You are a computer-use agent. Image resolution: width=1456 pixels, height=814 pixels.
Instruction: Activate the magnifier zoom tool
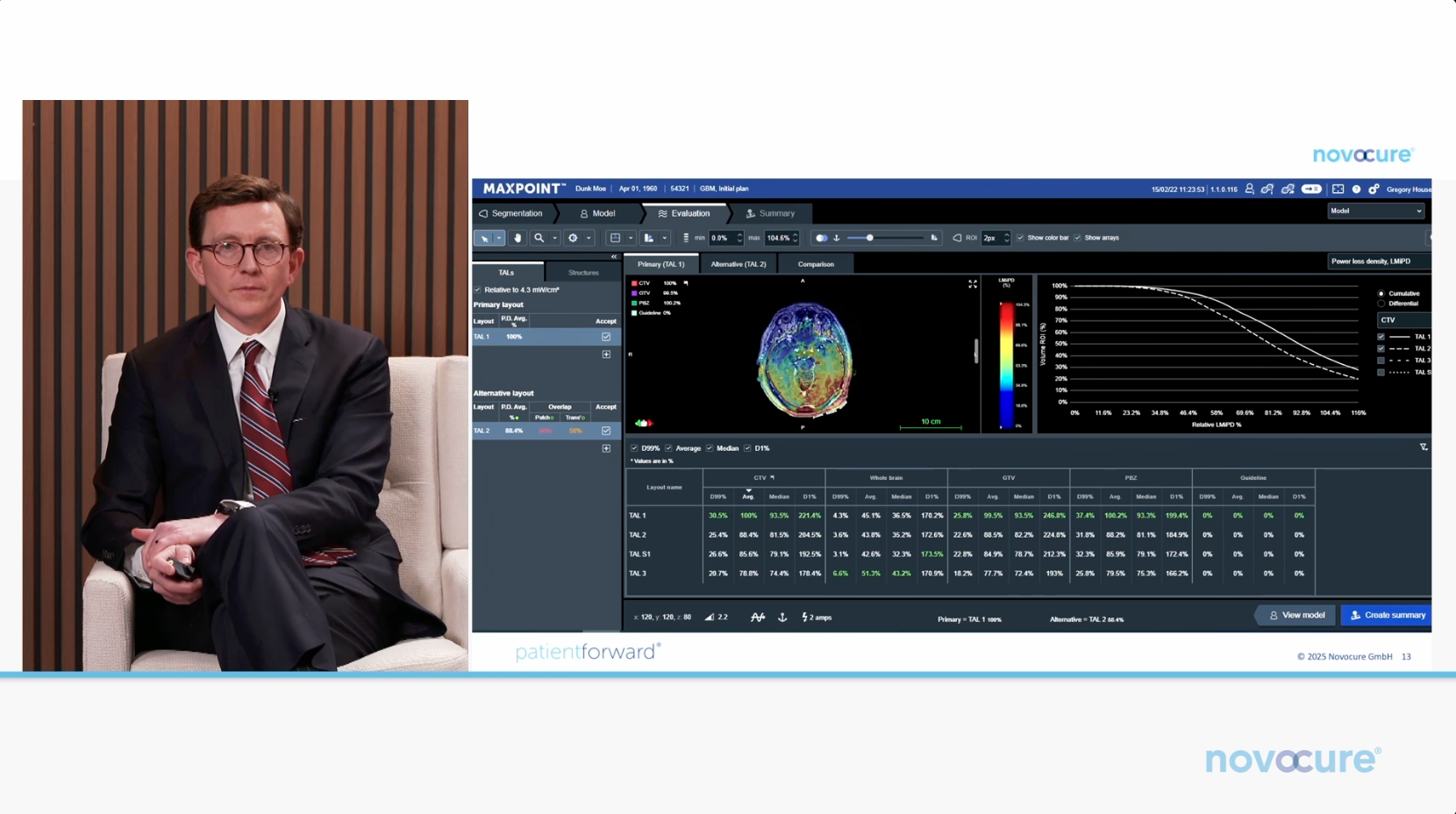[x=539, y=238]
